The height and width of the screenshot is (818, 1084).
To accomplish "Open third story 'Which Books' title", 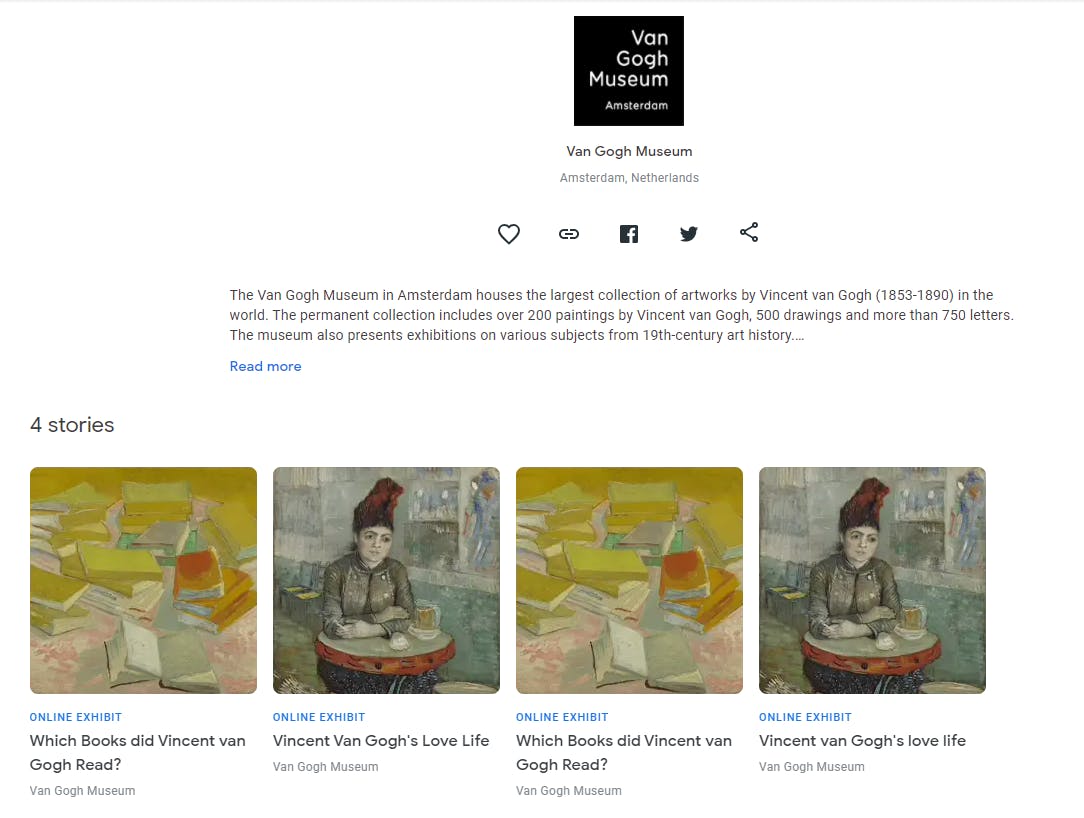I will tap(624, 752).
